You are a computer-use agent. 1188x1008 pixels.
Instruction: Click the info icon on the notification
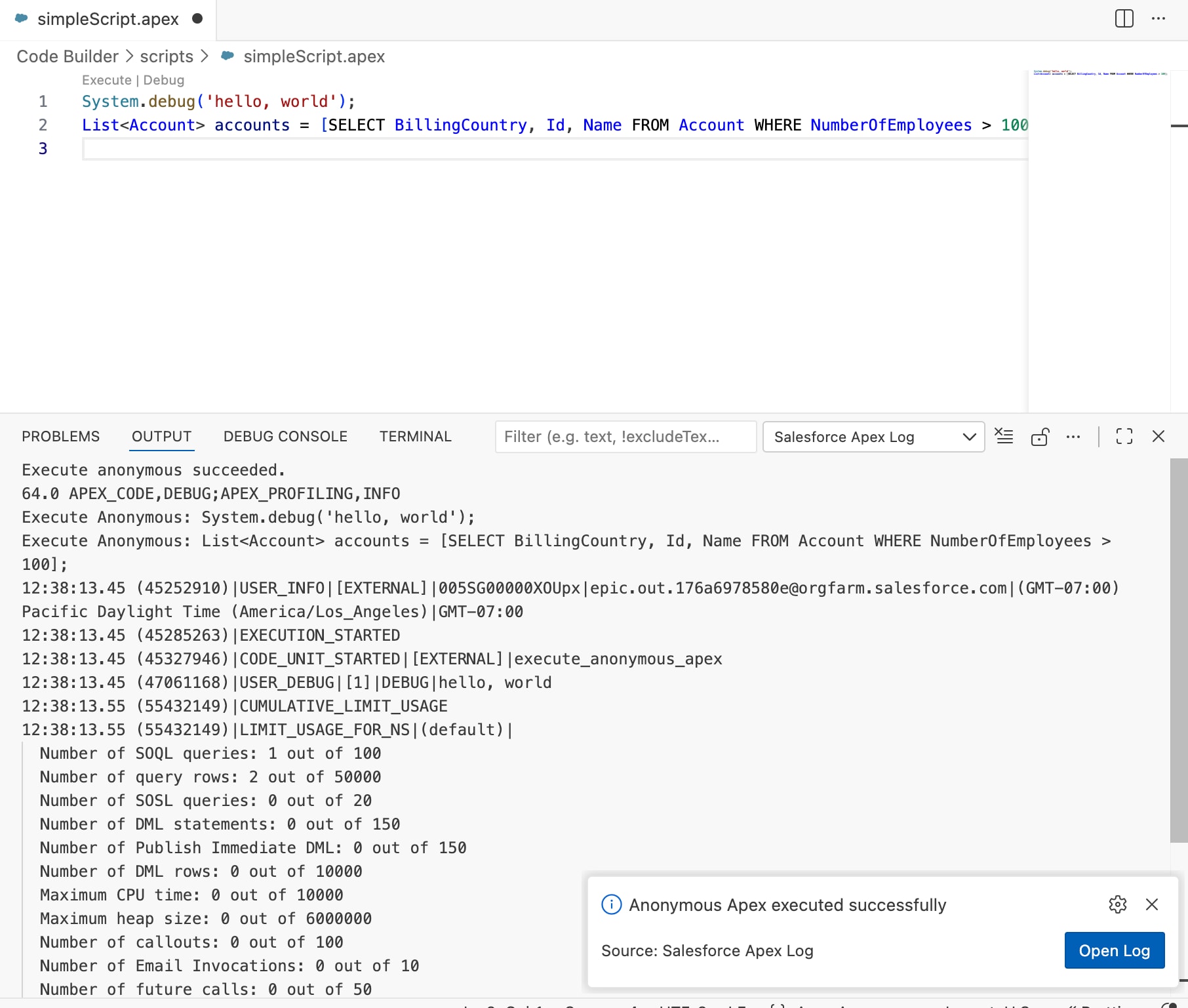click(610, 904)
